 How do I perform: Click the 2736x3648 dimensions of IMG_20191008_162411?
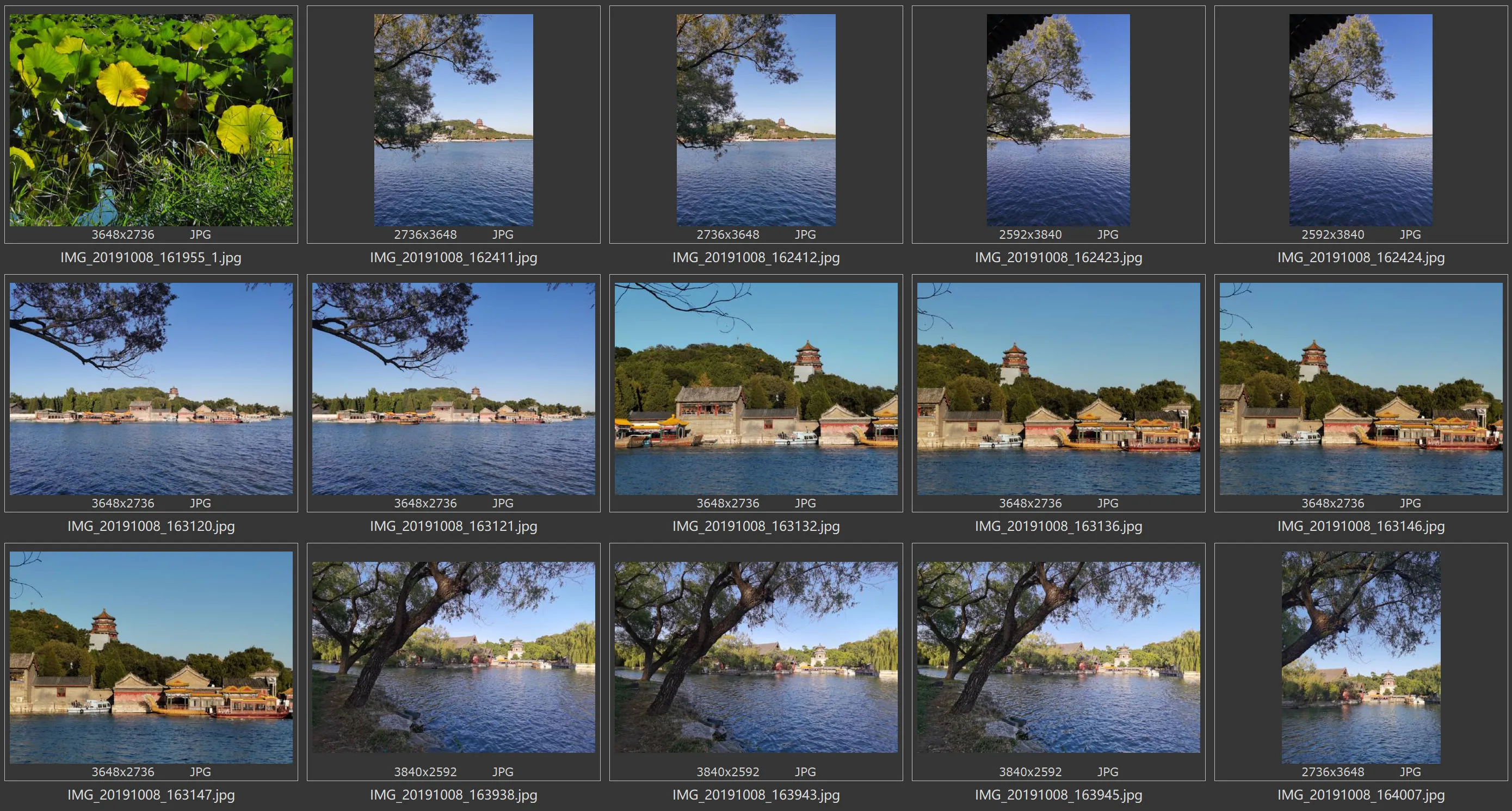coord(425,235)
